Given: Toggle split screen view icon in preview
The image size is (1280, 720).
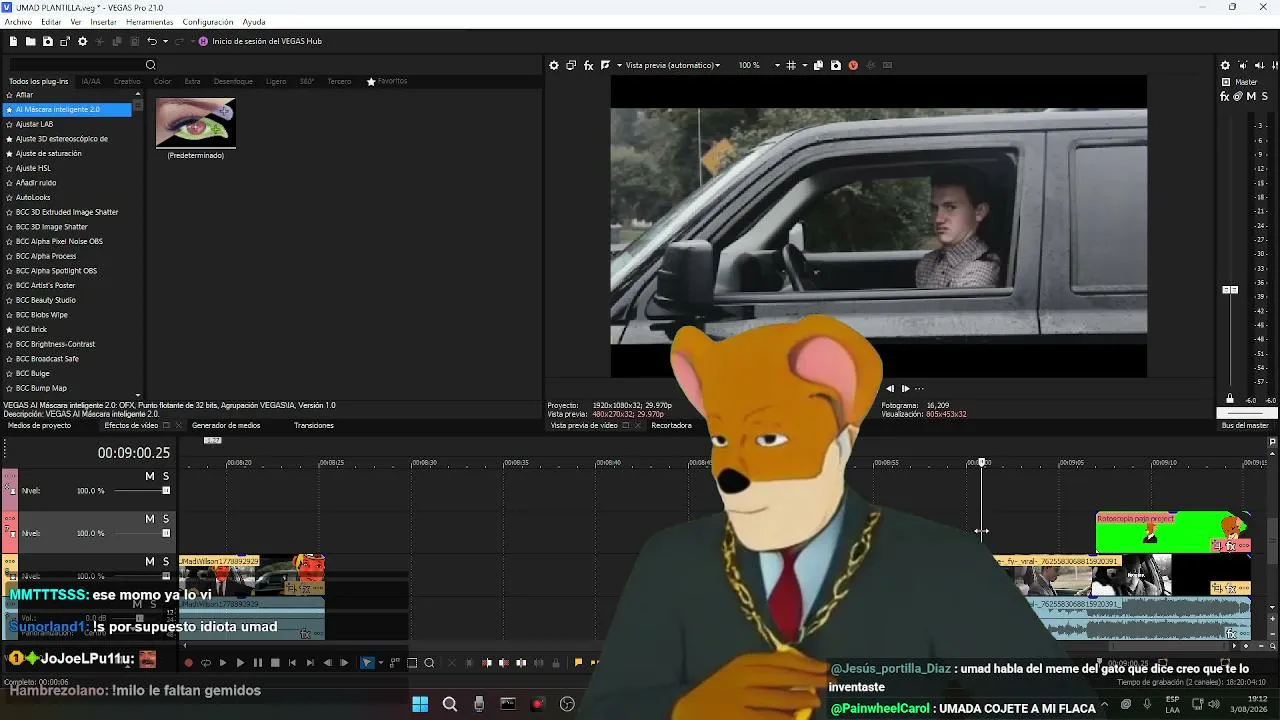Looking at the screenshot, I should [605, 65].
